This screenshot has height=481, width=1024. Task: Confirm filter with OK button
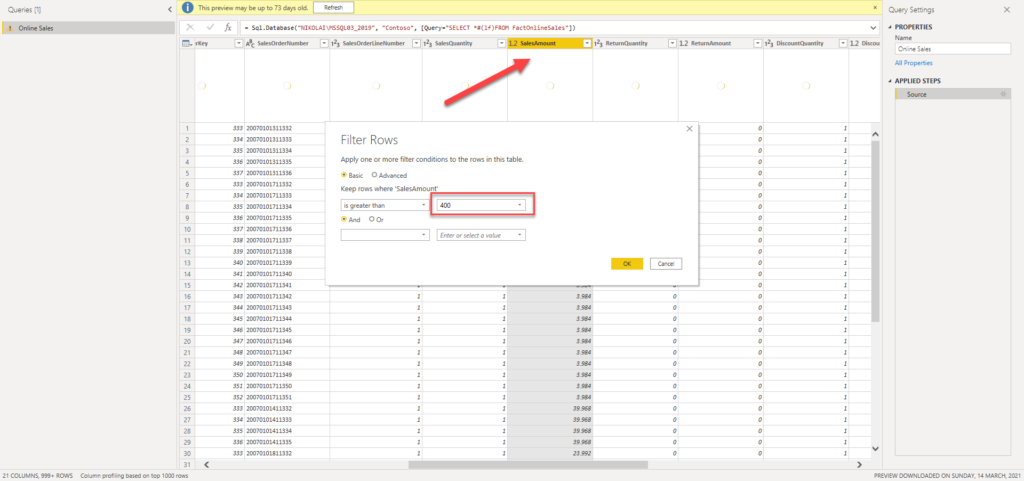pos(627,264)
